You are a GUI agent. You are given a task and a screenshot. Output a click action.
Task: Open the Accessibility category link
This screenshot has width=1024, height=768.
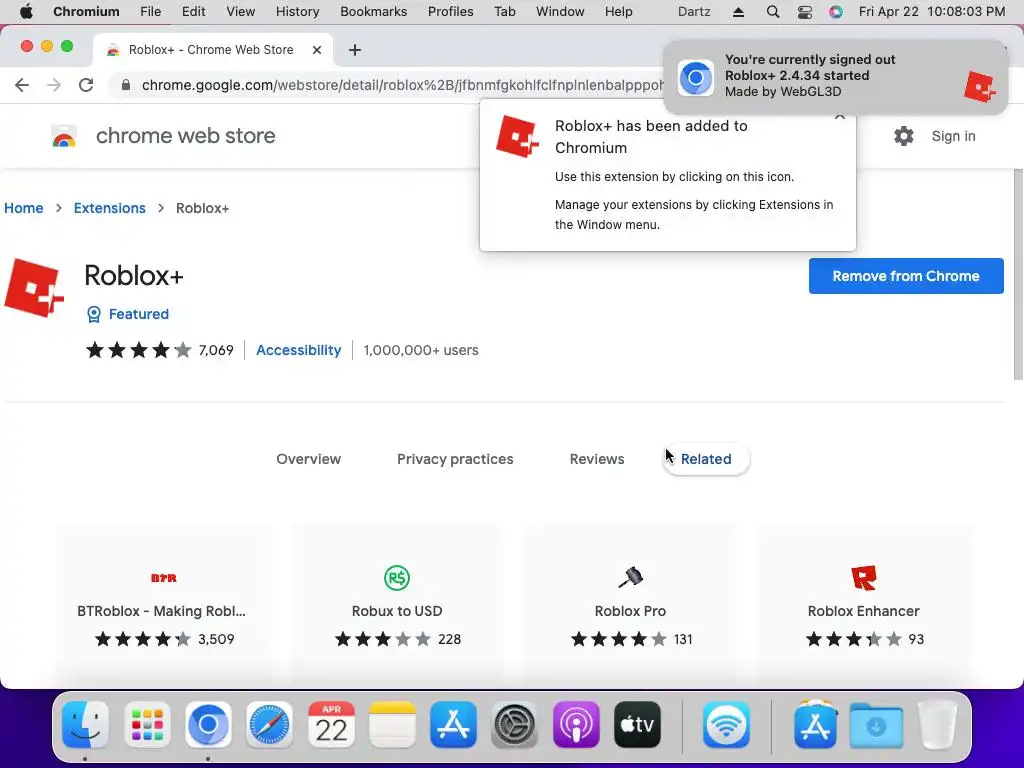(298, 350)
